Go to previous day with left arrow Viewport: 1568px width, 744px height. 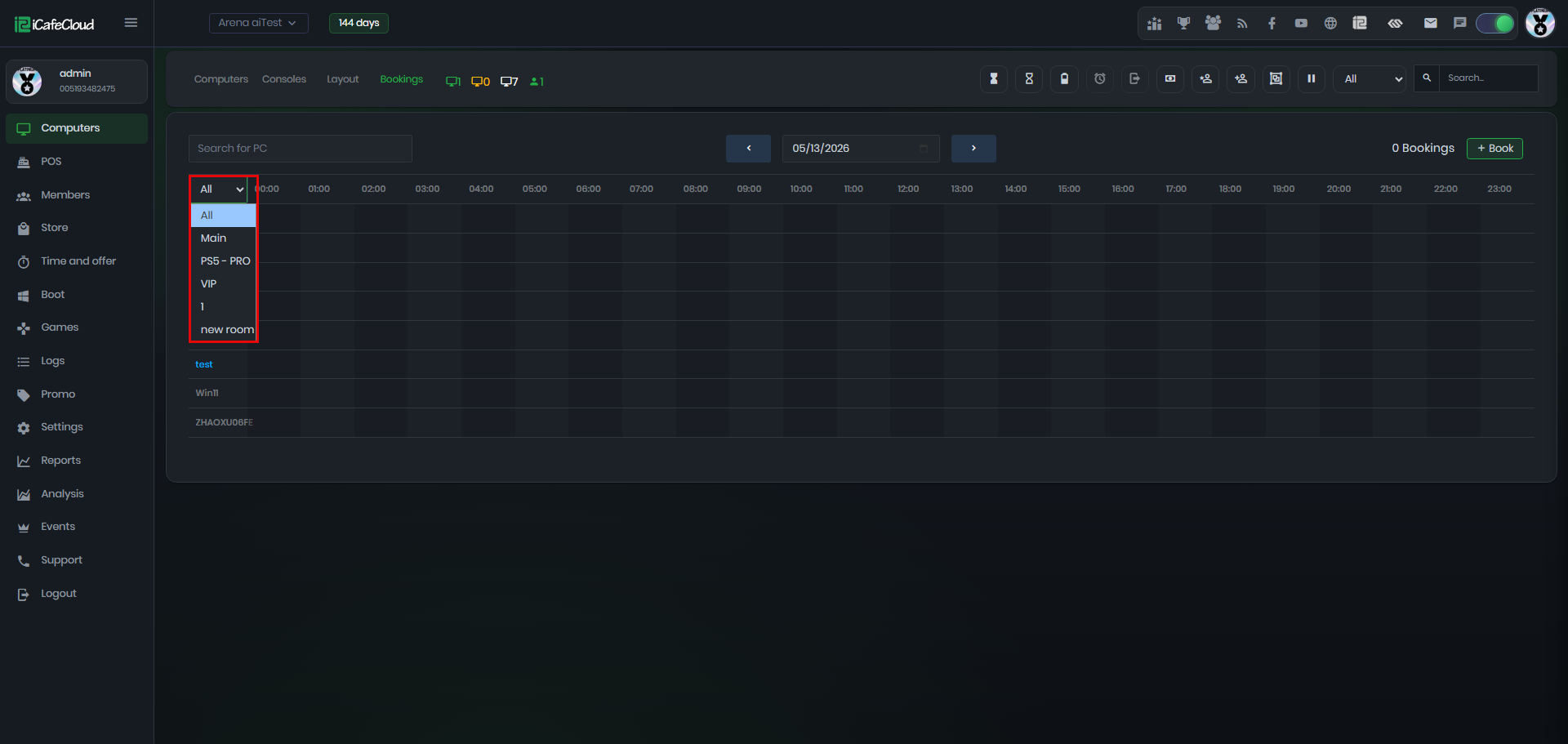point(748,149)
